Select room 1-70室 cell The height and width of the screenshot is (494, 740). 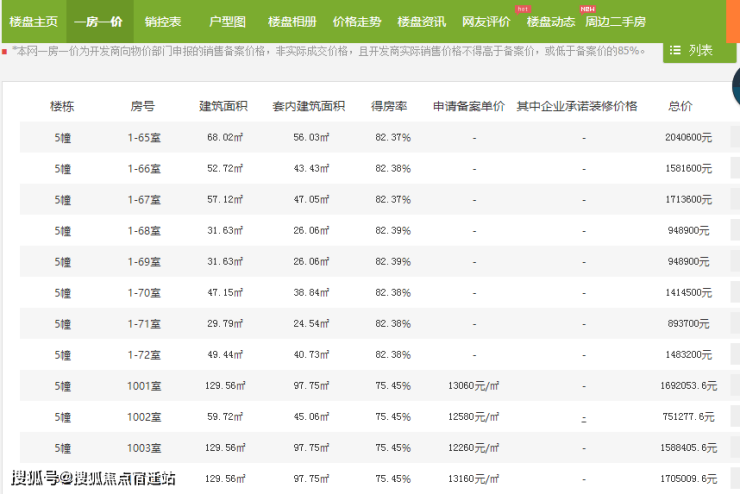144,293
